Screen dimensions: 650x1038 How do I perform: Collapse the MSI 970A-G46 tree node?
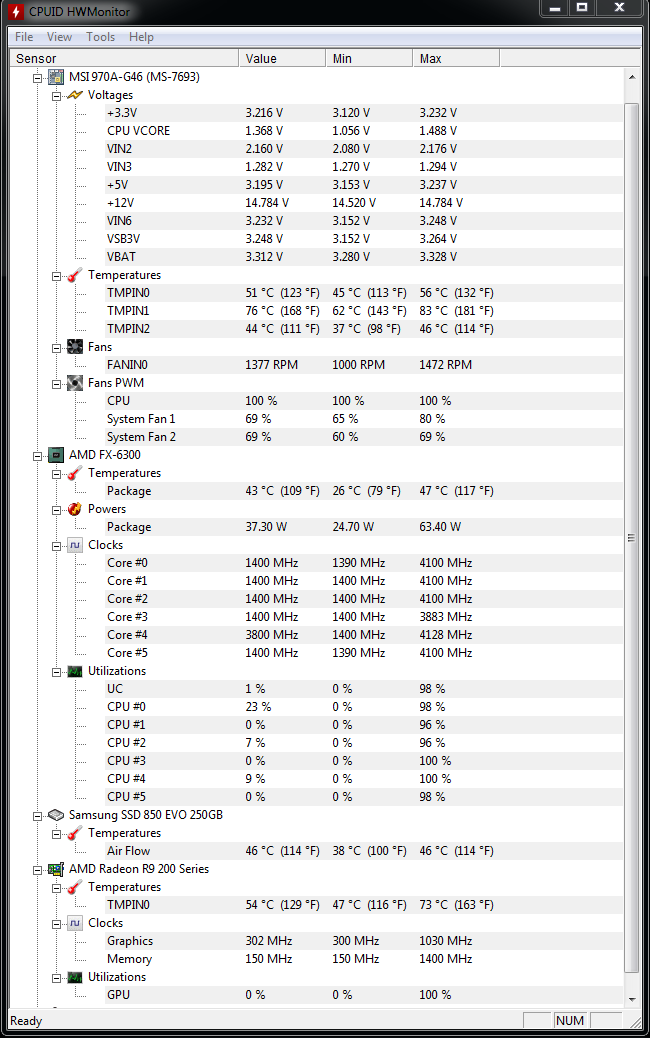click(38, 77)
